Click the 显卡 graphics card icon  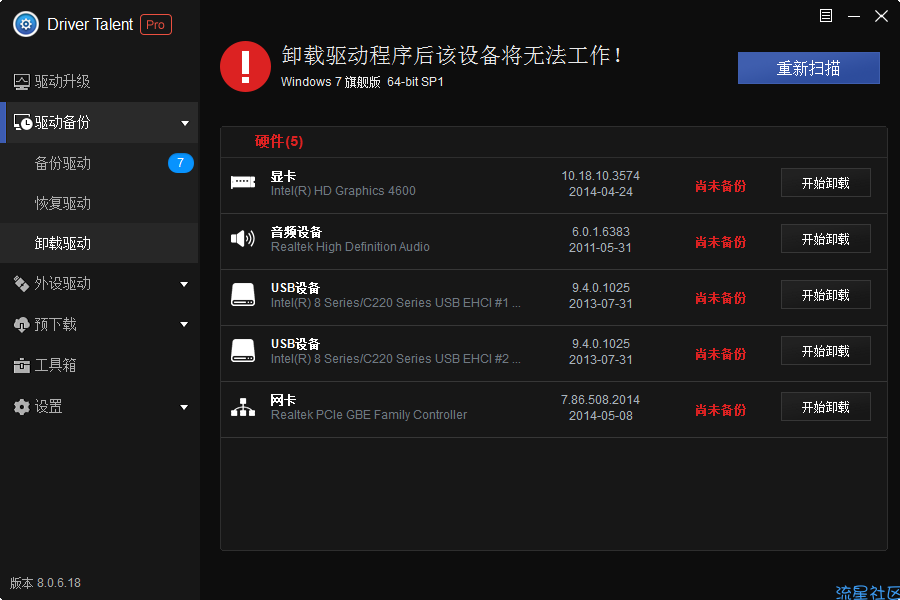pos(243,183)
